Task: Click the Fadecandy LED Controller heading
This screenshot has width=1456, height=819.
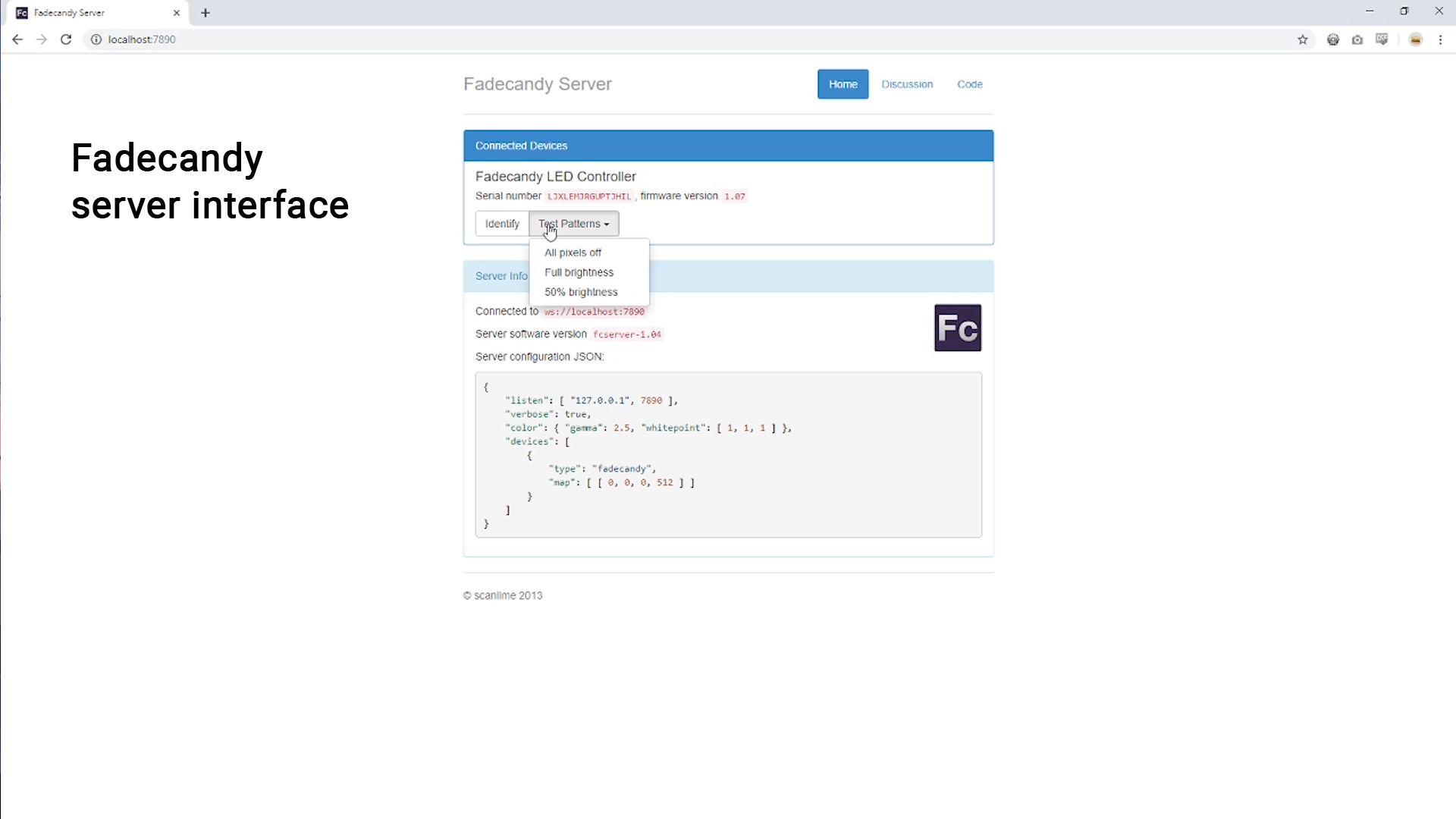Action: click(556, 177)
